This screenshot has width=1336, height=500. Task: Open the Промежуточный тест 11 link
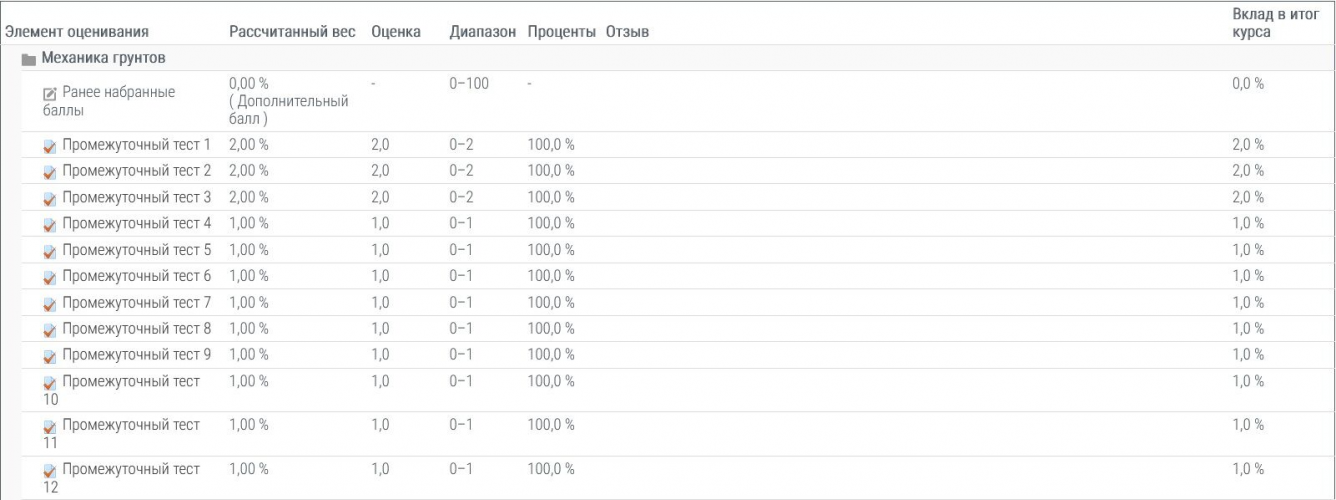[130, 425]
